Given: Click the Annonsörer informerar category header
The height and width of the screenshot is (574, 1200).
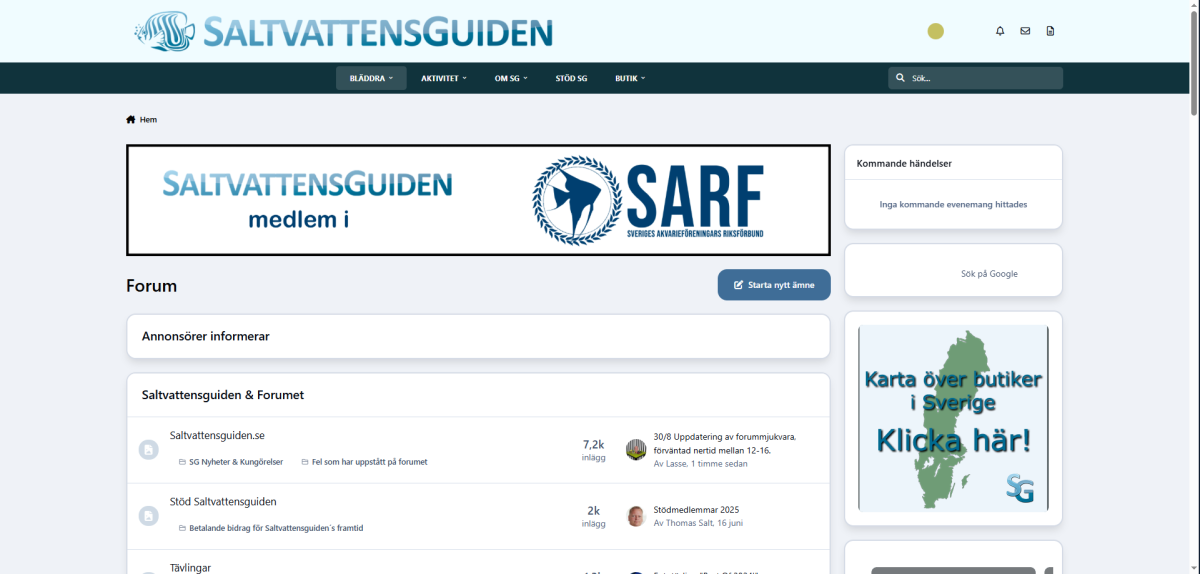Looking at the screenshot, I should [206, 337].
